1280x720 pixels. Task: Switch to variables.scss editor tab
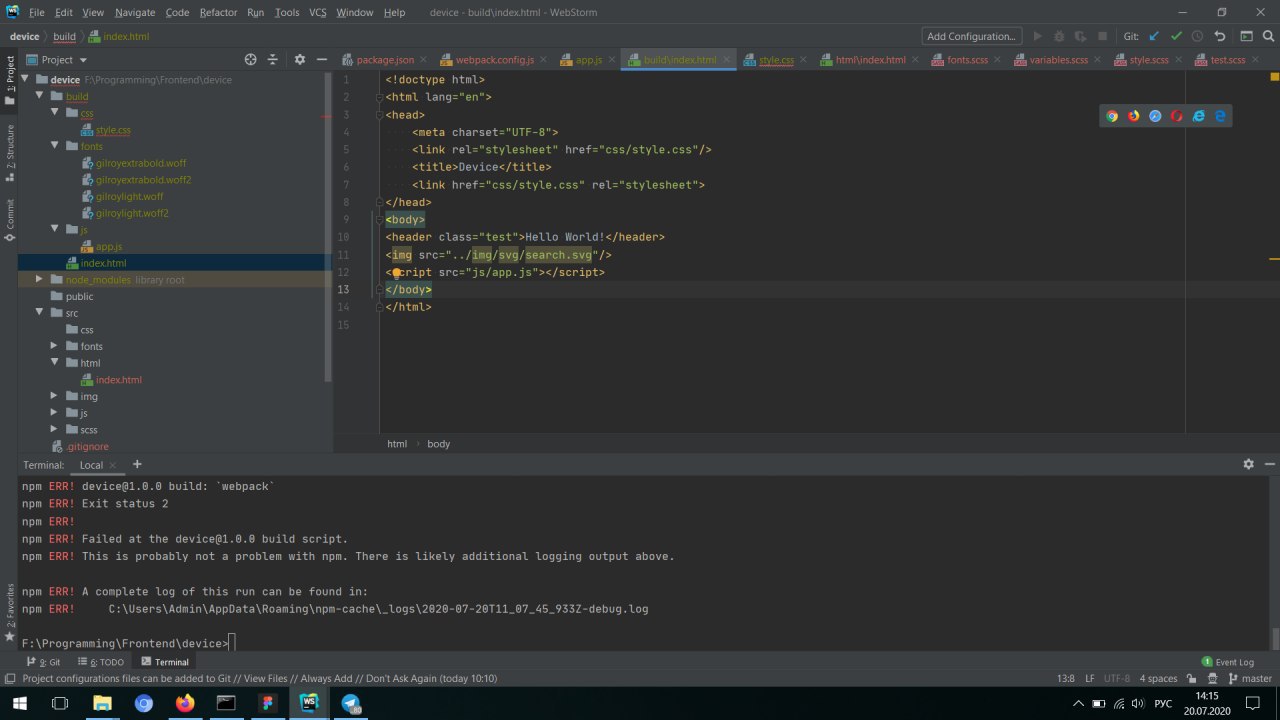tap(1058, 60)
